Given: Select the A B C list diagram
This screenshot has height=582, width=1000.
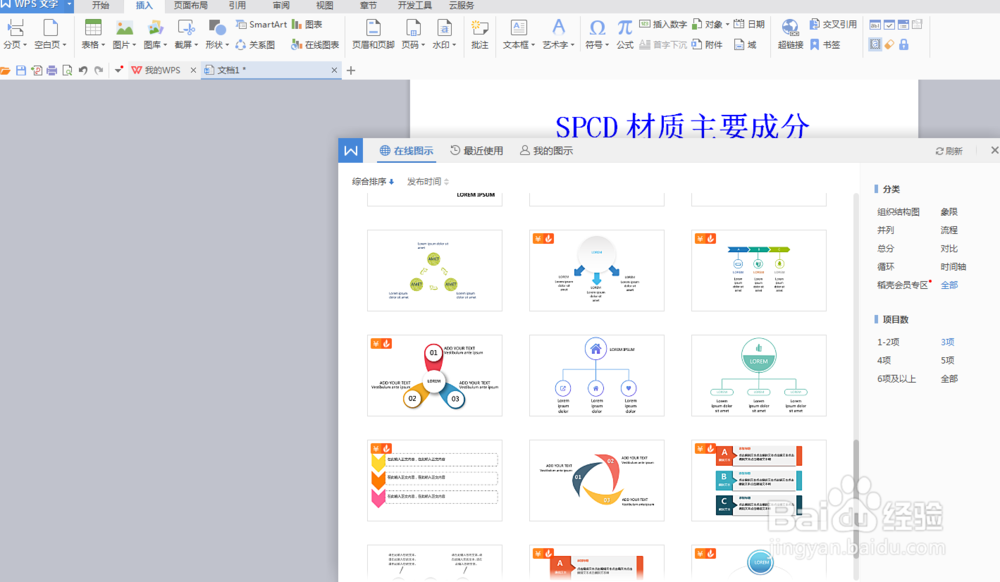Looking at the screenshot, I should pos(758,480).
